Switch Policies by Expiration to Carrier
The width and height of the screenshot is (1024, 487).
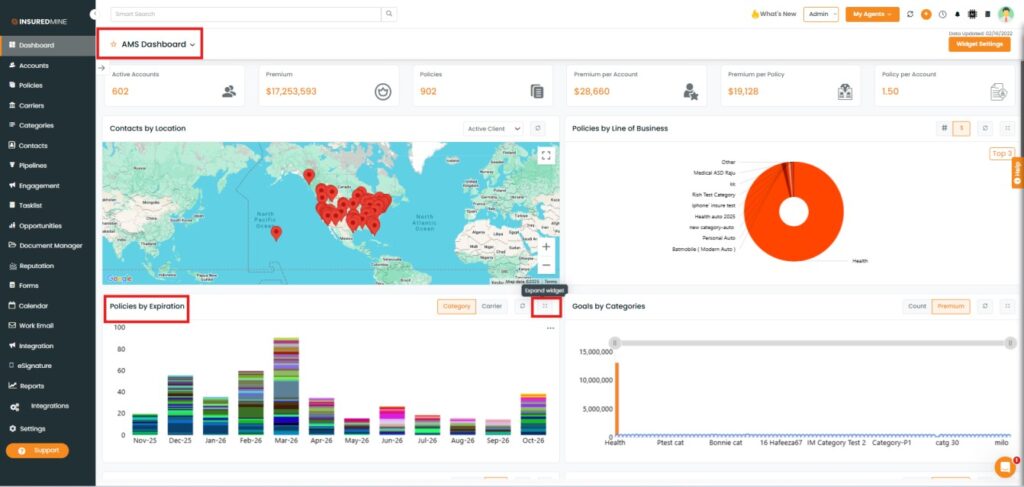pos(491,306)
